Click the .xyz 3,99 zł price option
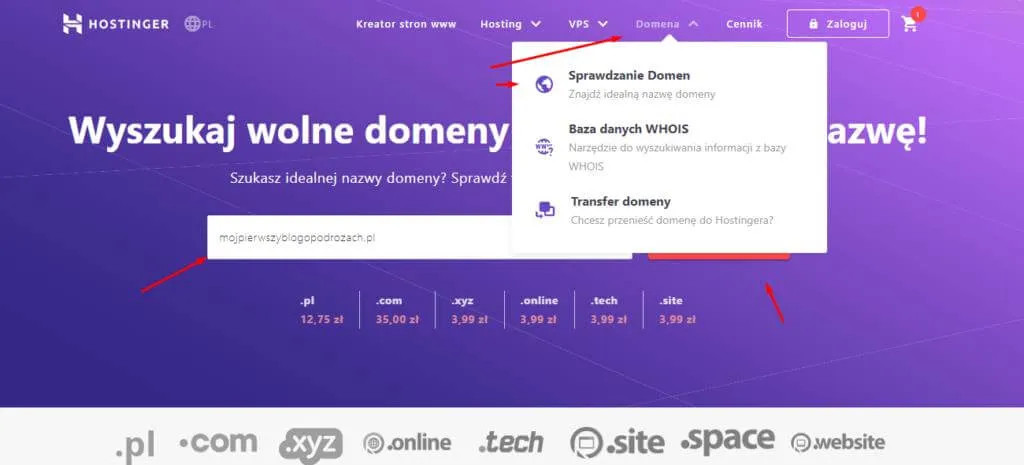This screenshot has height=465, width=1024. point(469,310)
